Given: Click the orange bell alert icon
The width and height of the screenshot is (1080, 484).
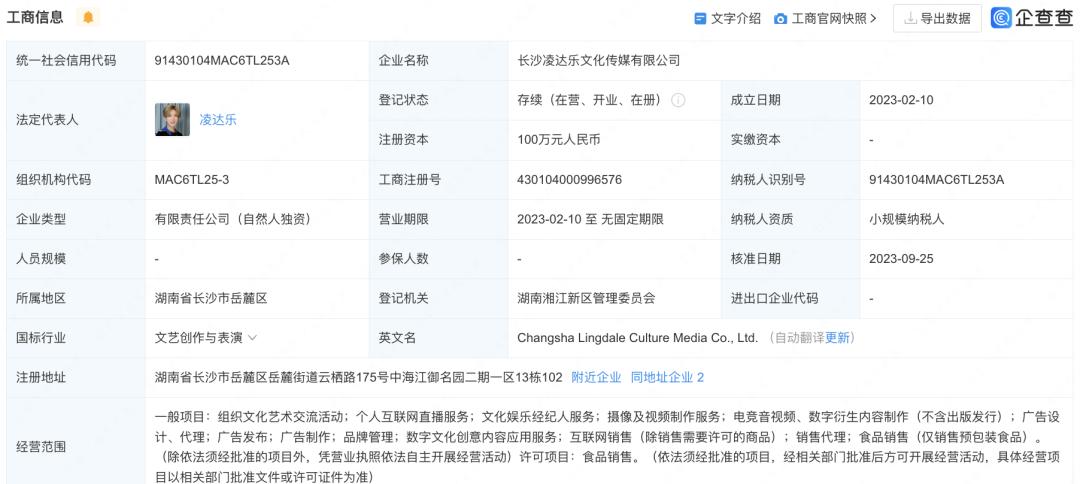Looking at the screenshot, I should click(88, 18).
